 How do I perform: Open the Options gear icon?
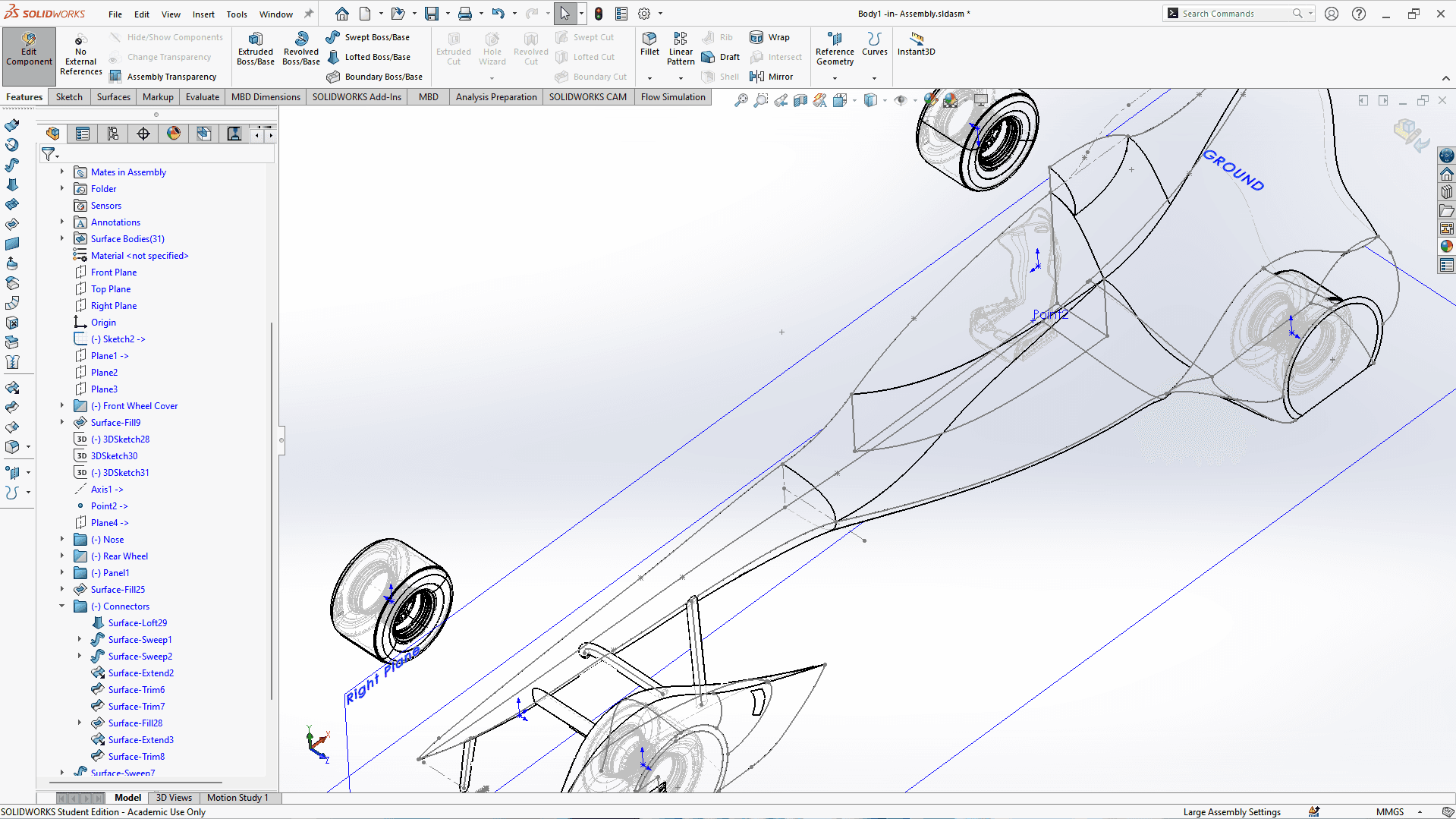tap(644, 14)
